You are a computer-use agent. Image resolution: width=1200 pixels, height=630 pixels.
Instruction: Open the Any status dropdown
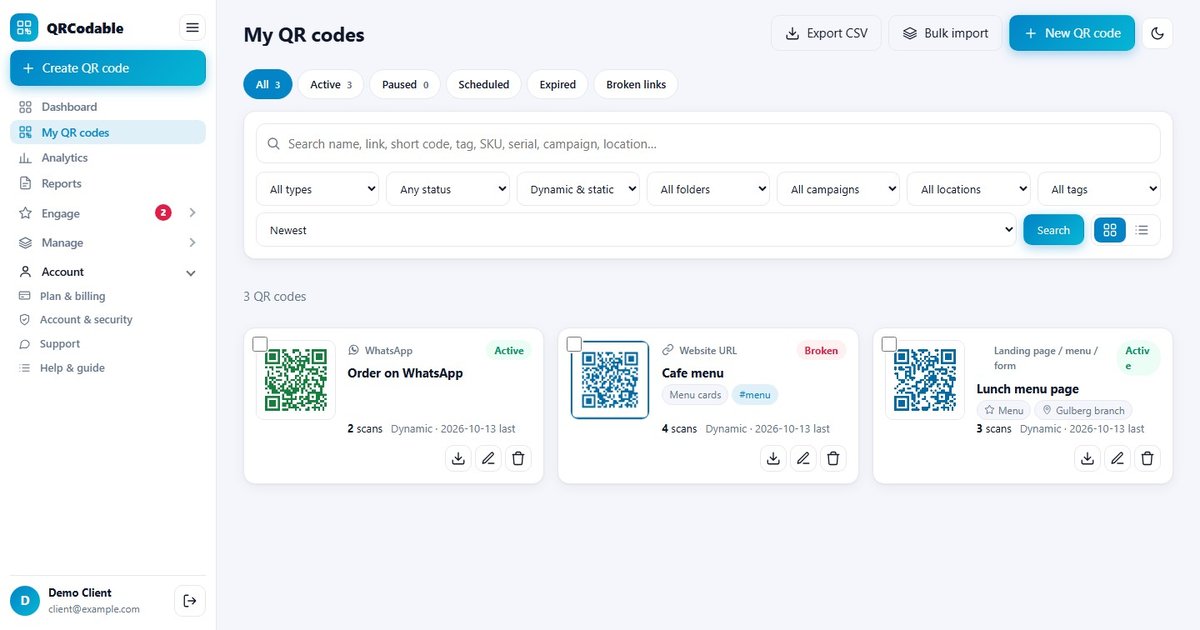(x=448, y=189)
